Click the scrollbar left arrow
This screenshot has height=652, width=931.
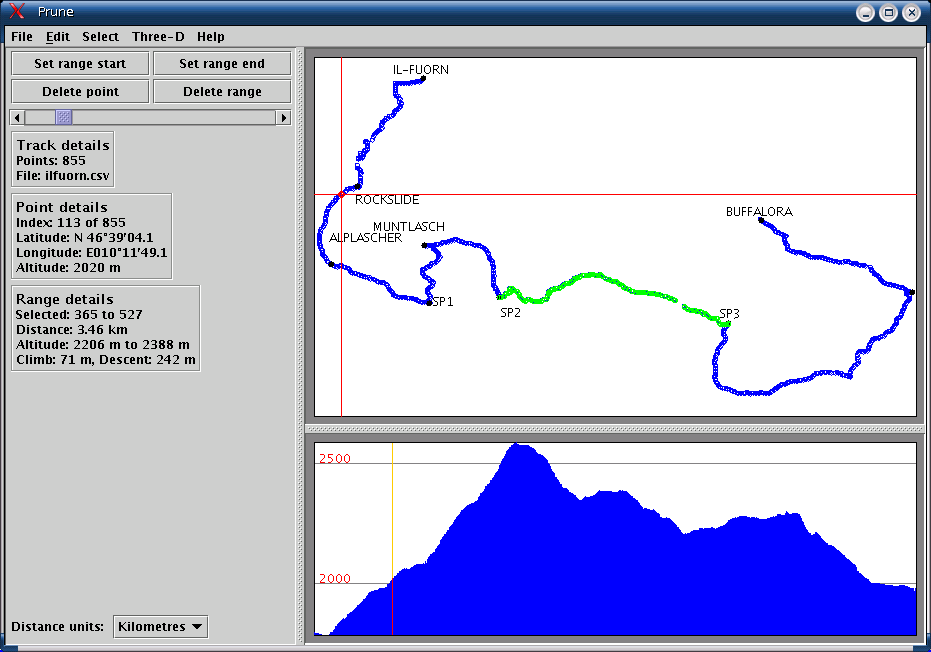coord(16,118)
